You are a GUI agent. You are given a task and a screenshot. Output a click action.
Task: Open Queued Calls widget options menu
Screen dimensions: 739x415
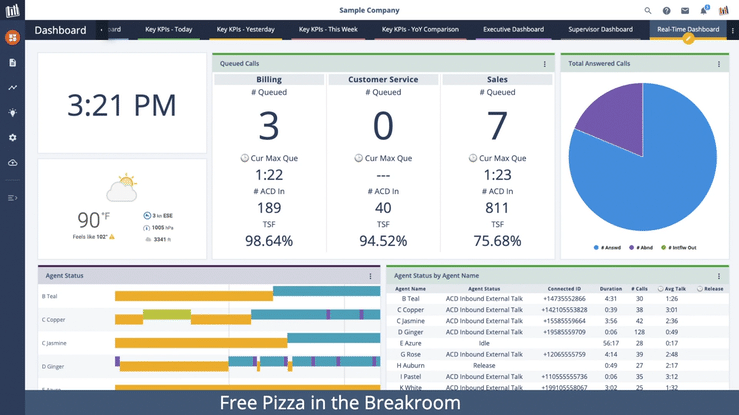[x=545, y=64]
